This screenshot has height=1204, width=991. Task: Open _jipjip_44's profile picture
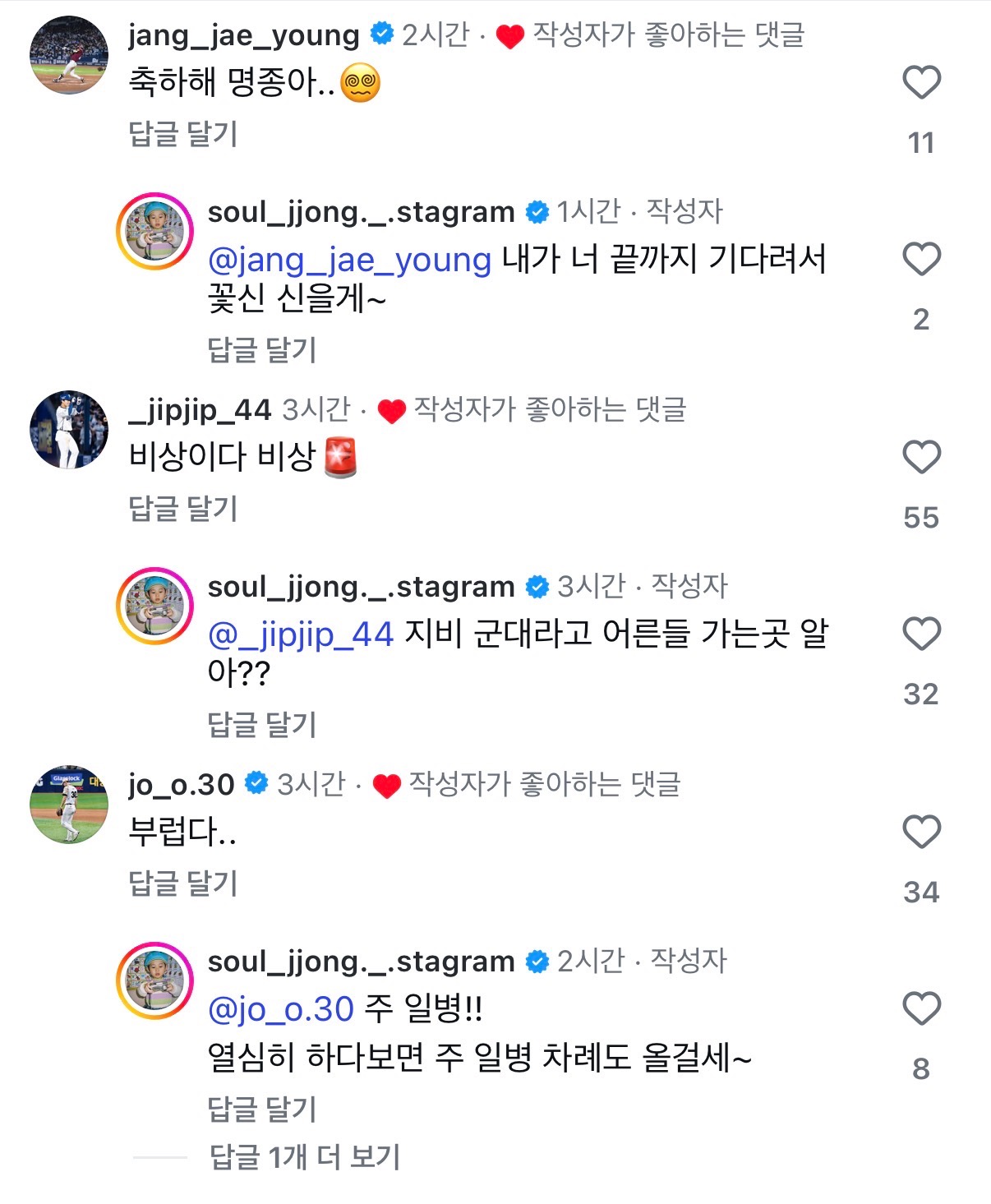(69, 430)
